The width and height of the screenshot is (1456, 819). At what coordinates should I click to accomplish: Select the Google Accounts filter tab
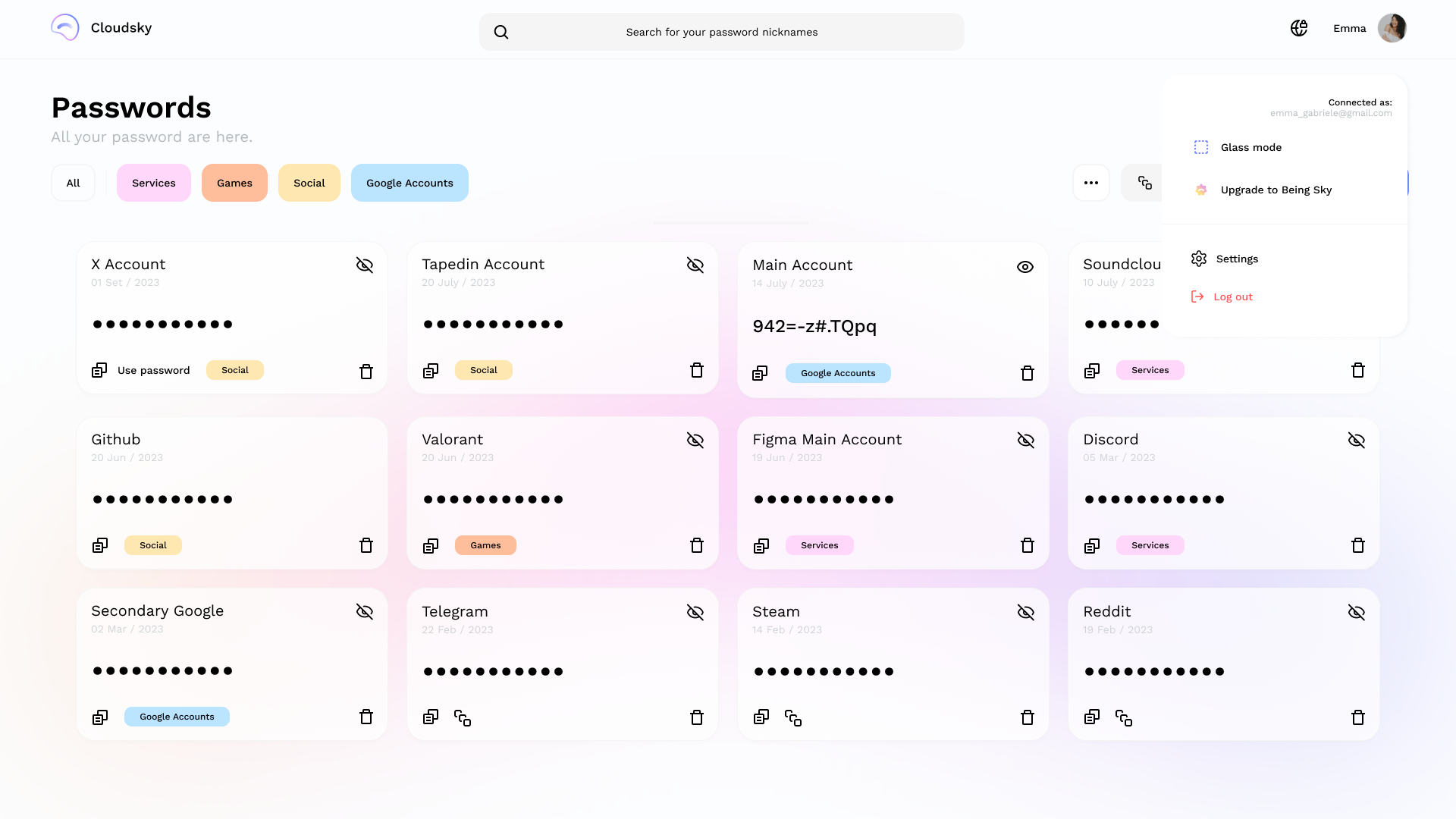point(409,183)
